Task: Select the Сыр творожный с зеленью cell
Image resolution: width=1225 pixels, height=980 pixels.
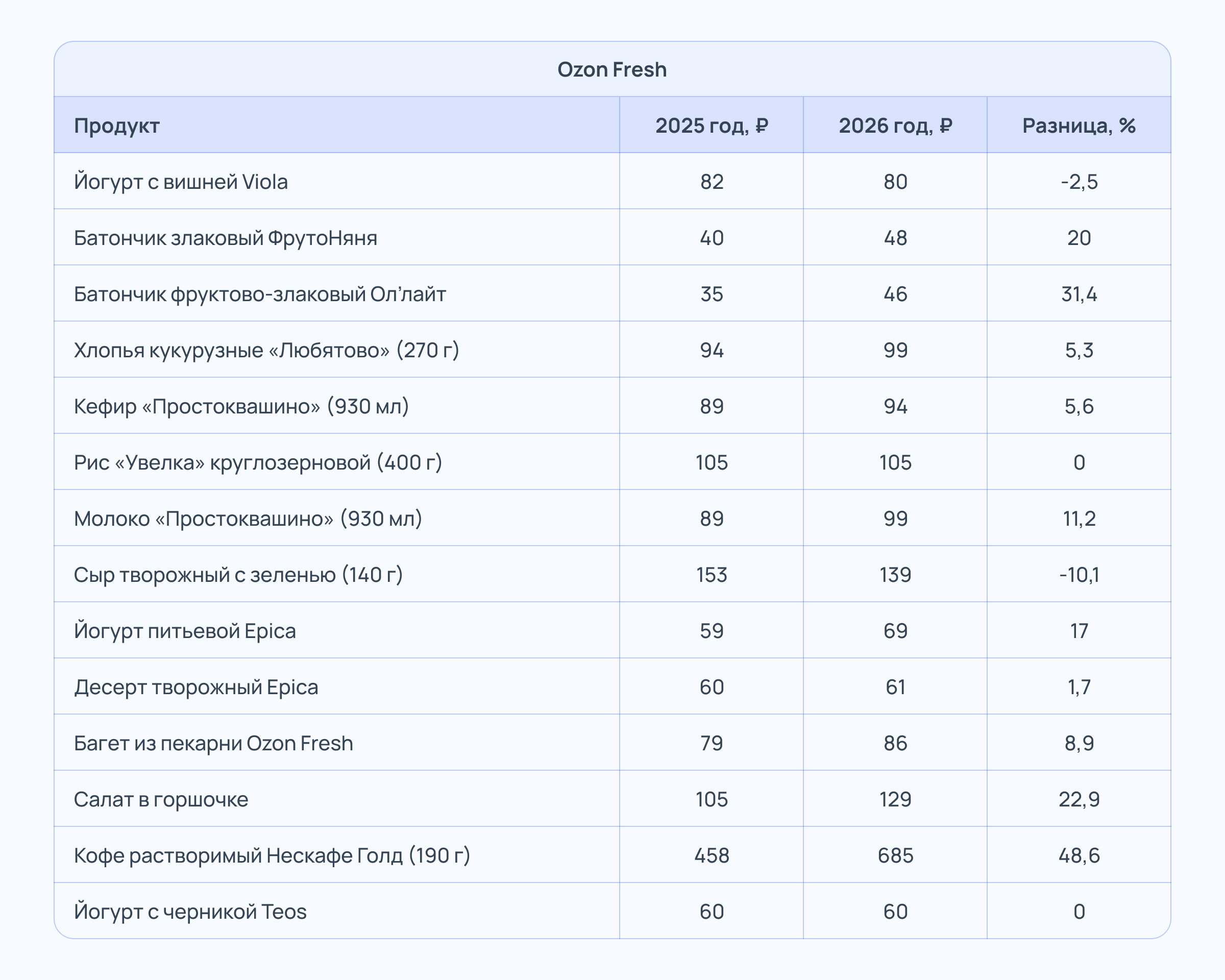Action: pos(238,575)
